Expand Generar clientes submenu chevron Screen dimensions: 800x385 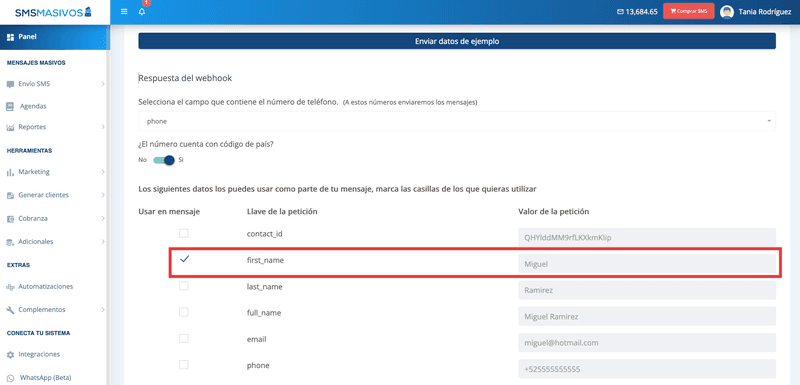click(103, 195)
